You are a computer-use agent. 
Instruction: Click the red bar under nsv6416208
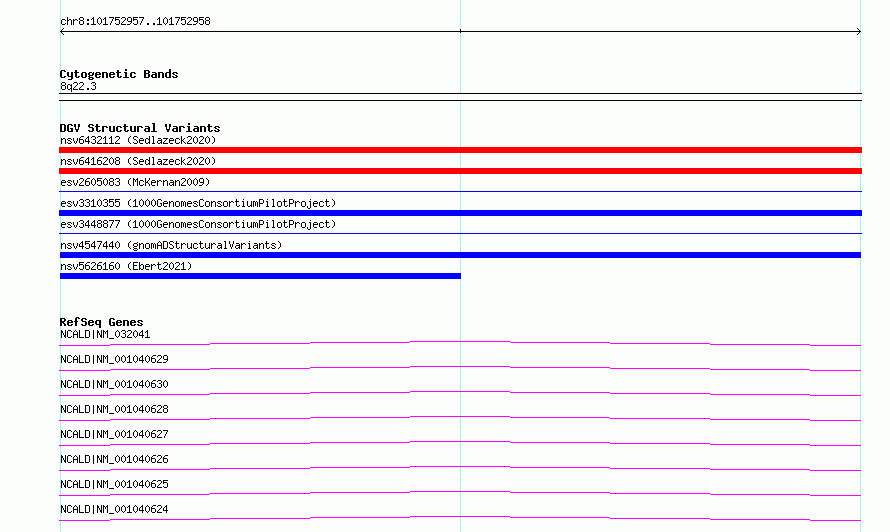[460, 171]
